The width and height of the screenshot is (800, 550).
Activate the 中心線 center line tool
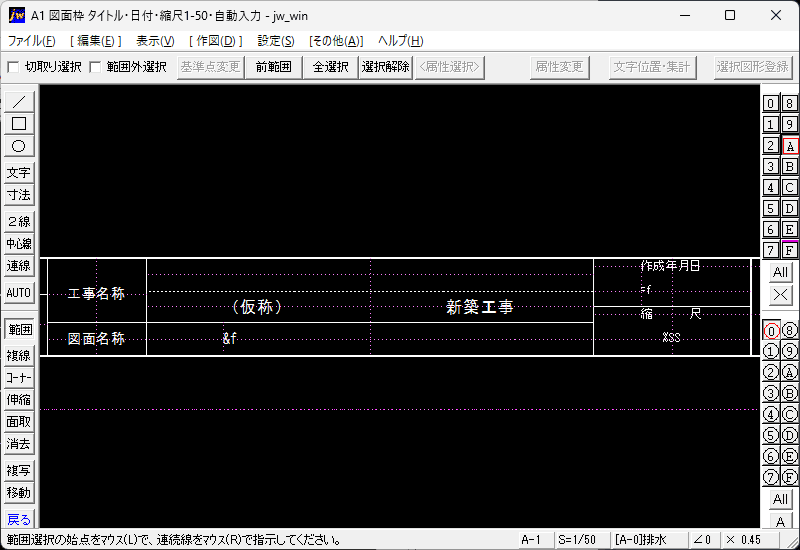(19, 244)
